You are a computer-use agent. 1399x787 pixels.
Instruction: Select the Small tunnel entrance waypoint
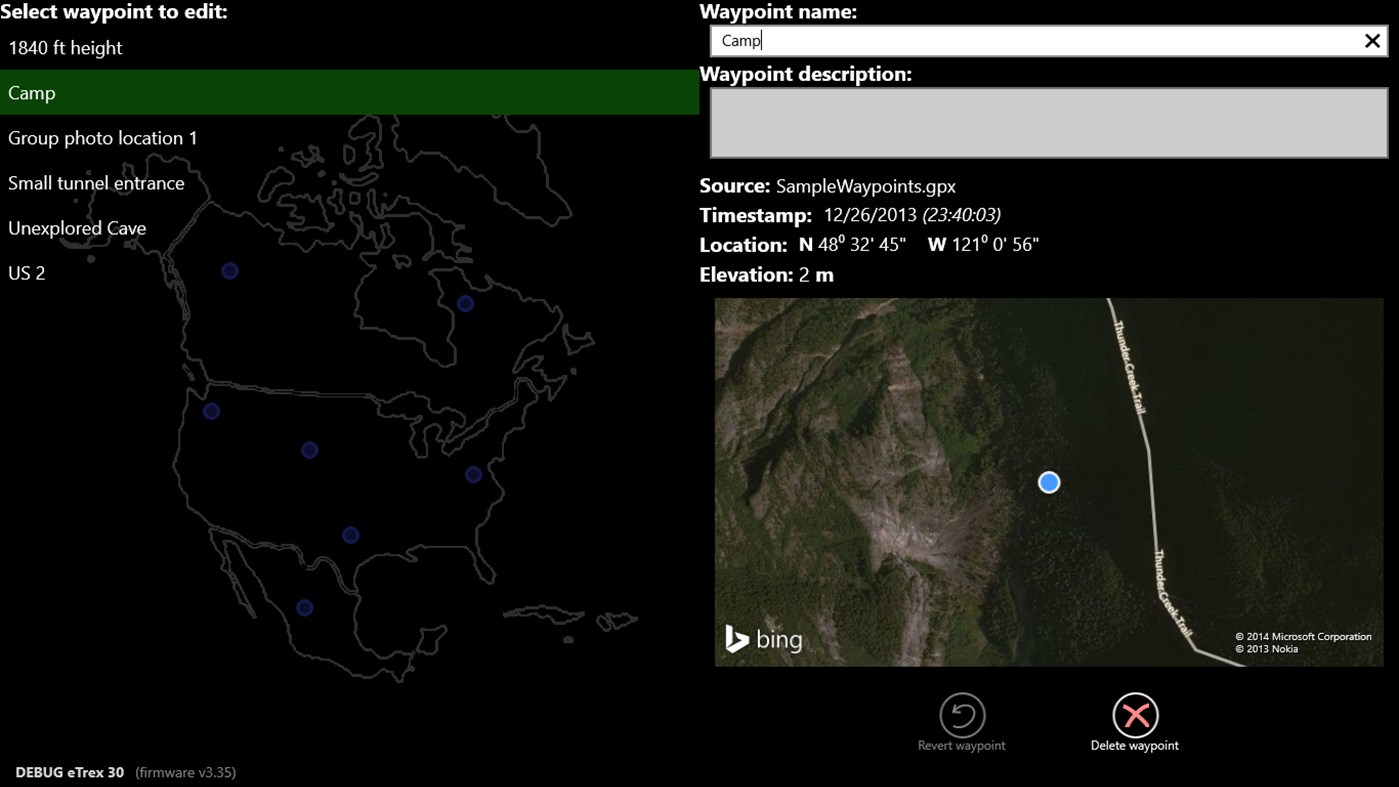coord(96,182)
